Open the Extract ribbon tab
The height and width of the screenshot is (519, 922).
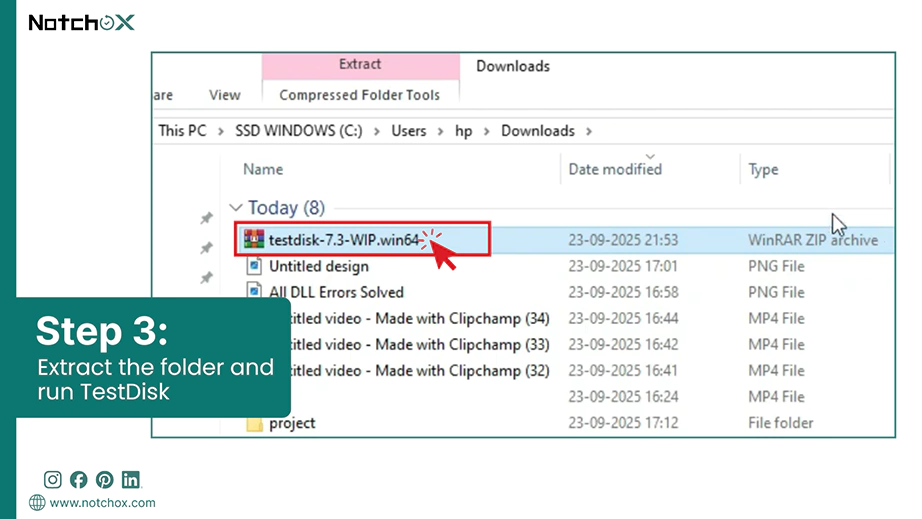point(360,65)
